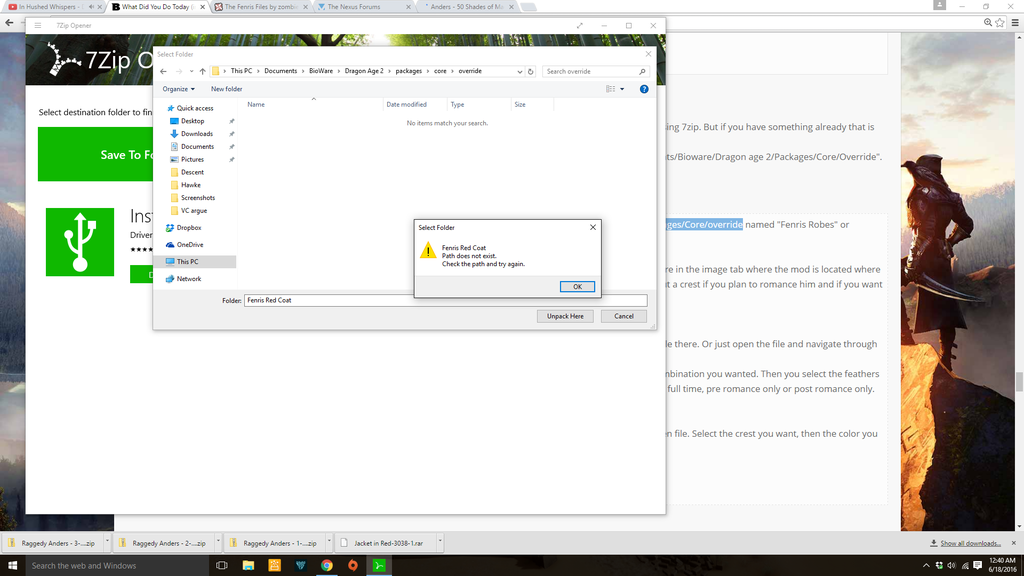This screenshot has height=576, width=1024.
Task: Click the green USB driver install icon
Action: pos(80,242)
